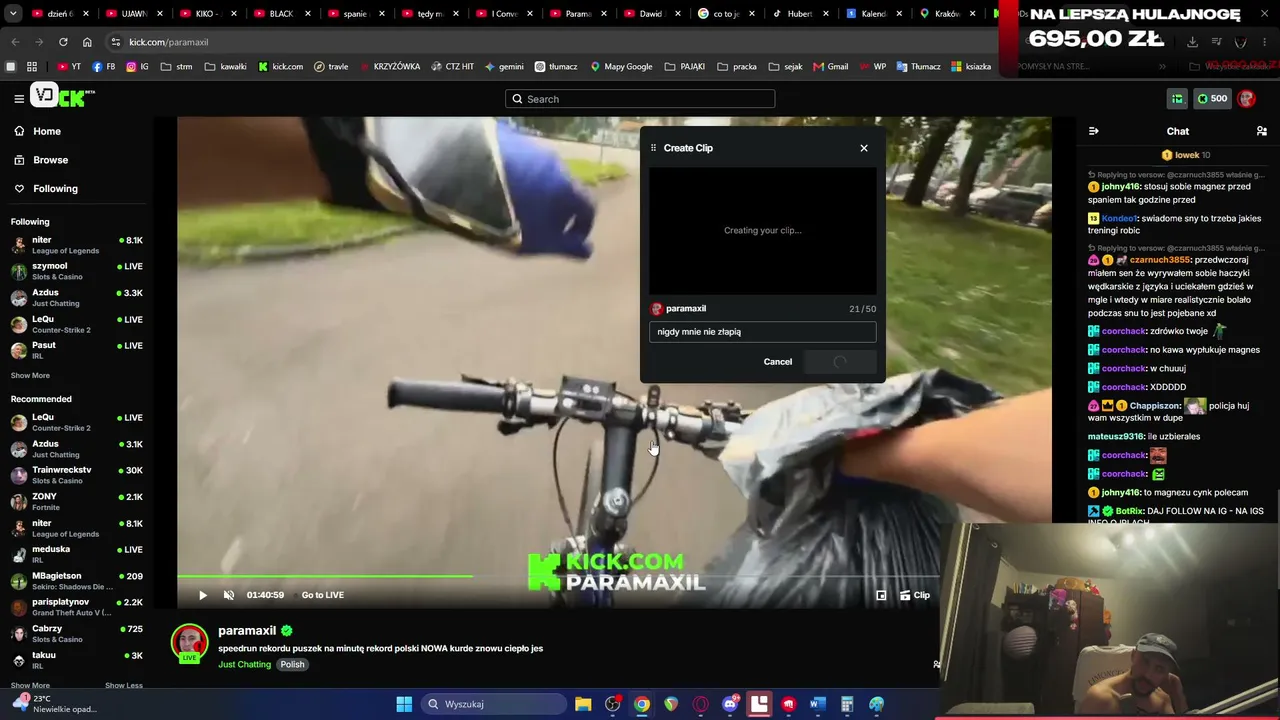Open File Explorer from the taskbar
The width and height of the screenshot is (1280, 720).
coord(583,704)
